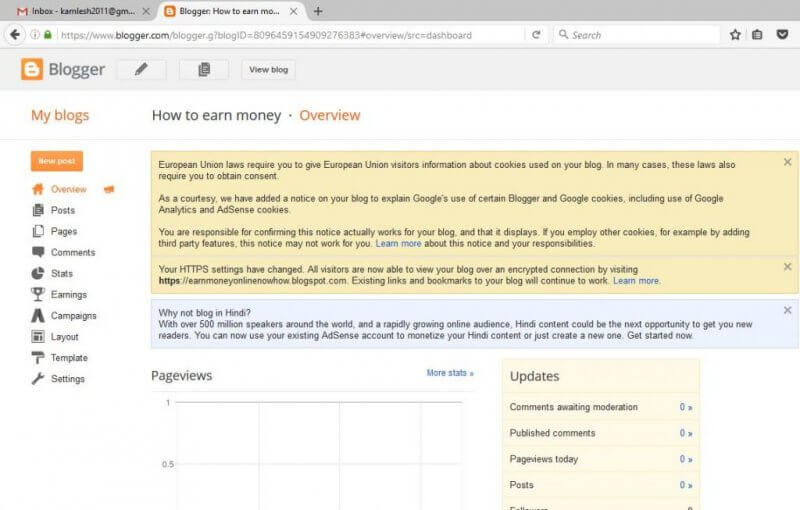This screenshot has height=510, width=800.
Task: Bookmark page with star icon
Action: coord(735,35)
